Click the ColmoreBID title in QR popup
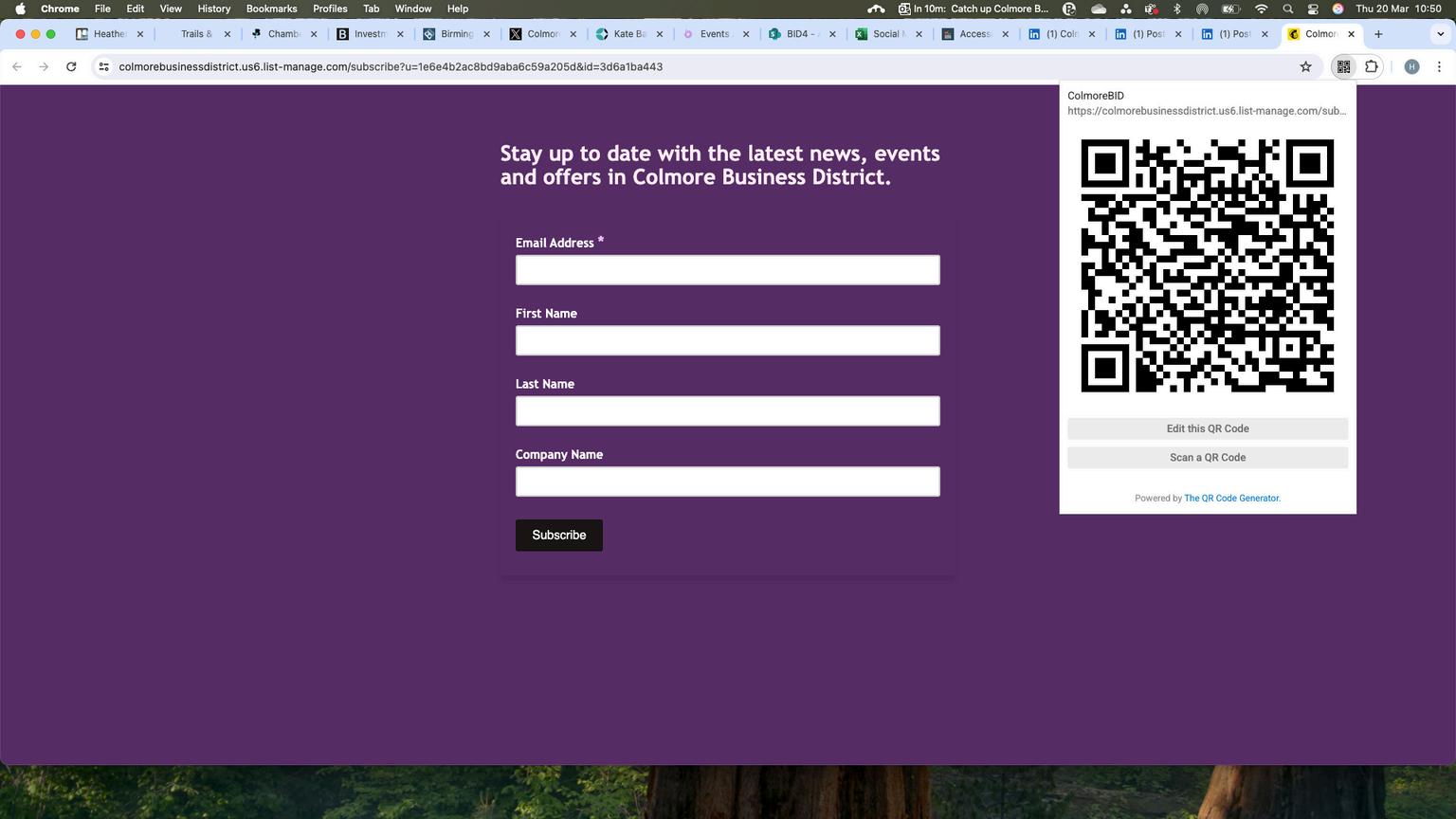The image size is (1456, 819). click(x=1096, y=96)
